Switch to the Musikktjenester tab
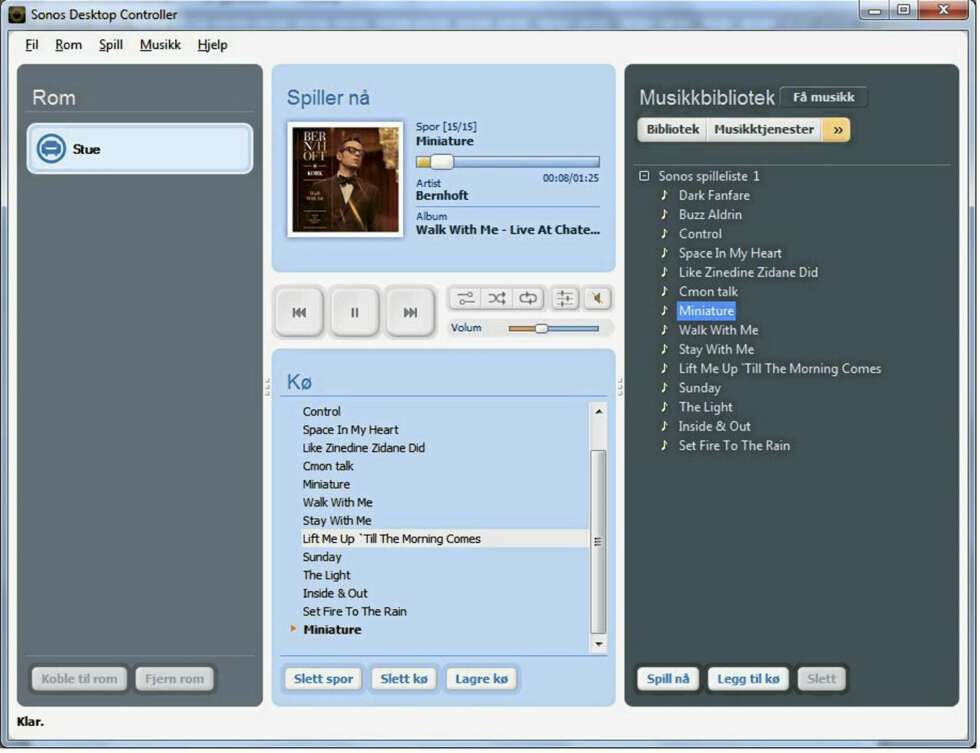This screenshot has width=980, height=753. click(764, 129)
